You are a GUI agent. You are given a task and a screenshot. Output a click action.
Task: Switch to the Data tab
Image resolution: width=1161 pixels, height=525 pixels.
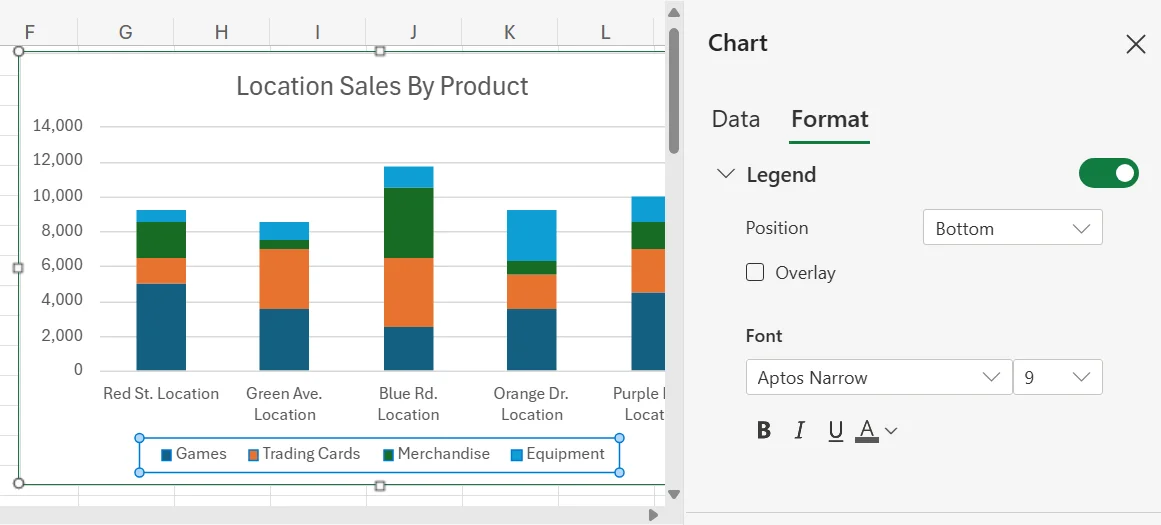tap(735, 119)
